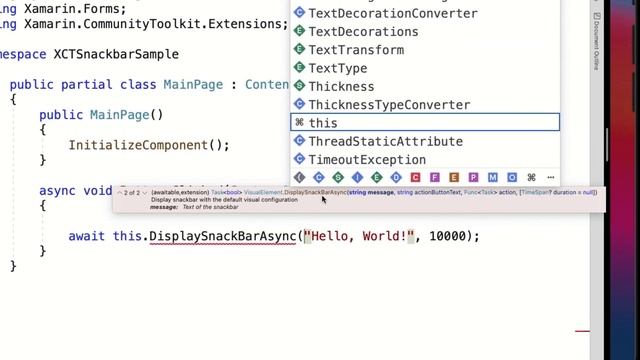Toggle the red C constants filter
640x360 pixels.
coord(416,178)
